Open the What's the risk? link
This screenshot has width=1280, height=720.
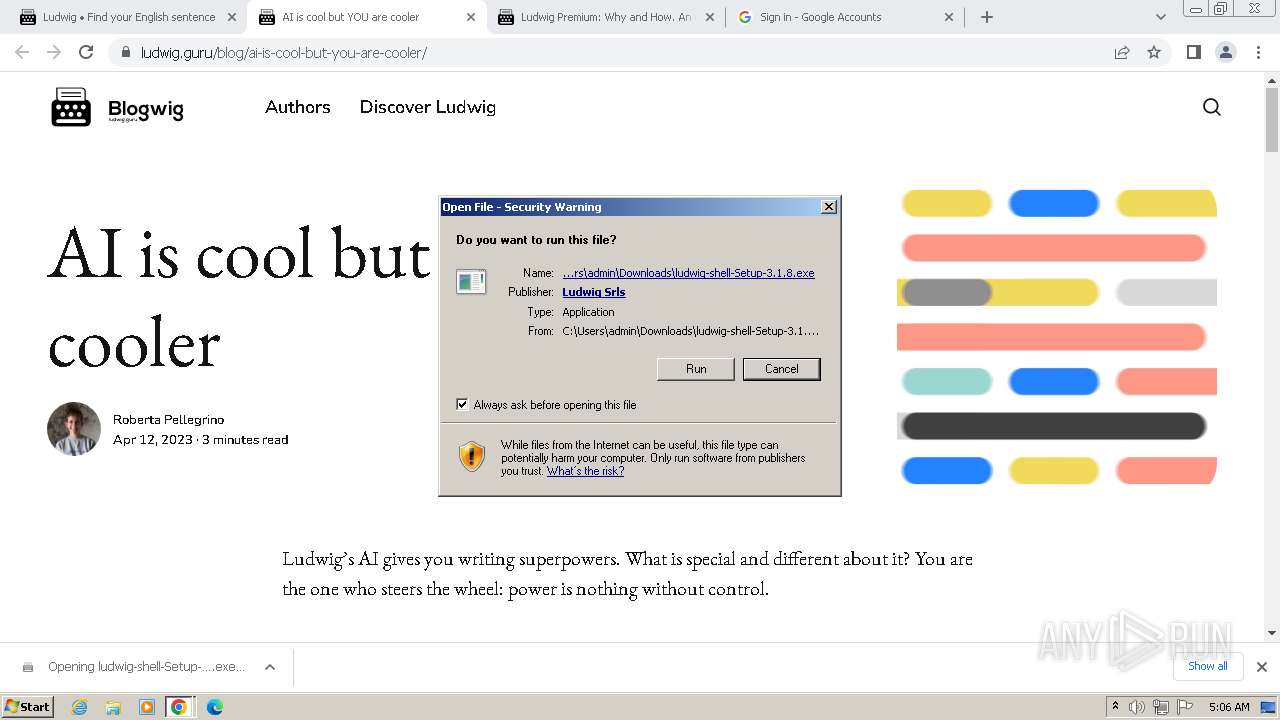tap(585, 471)
